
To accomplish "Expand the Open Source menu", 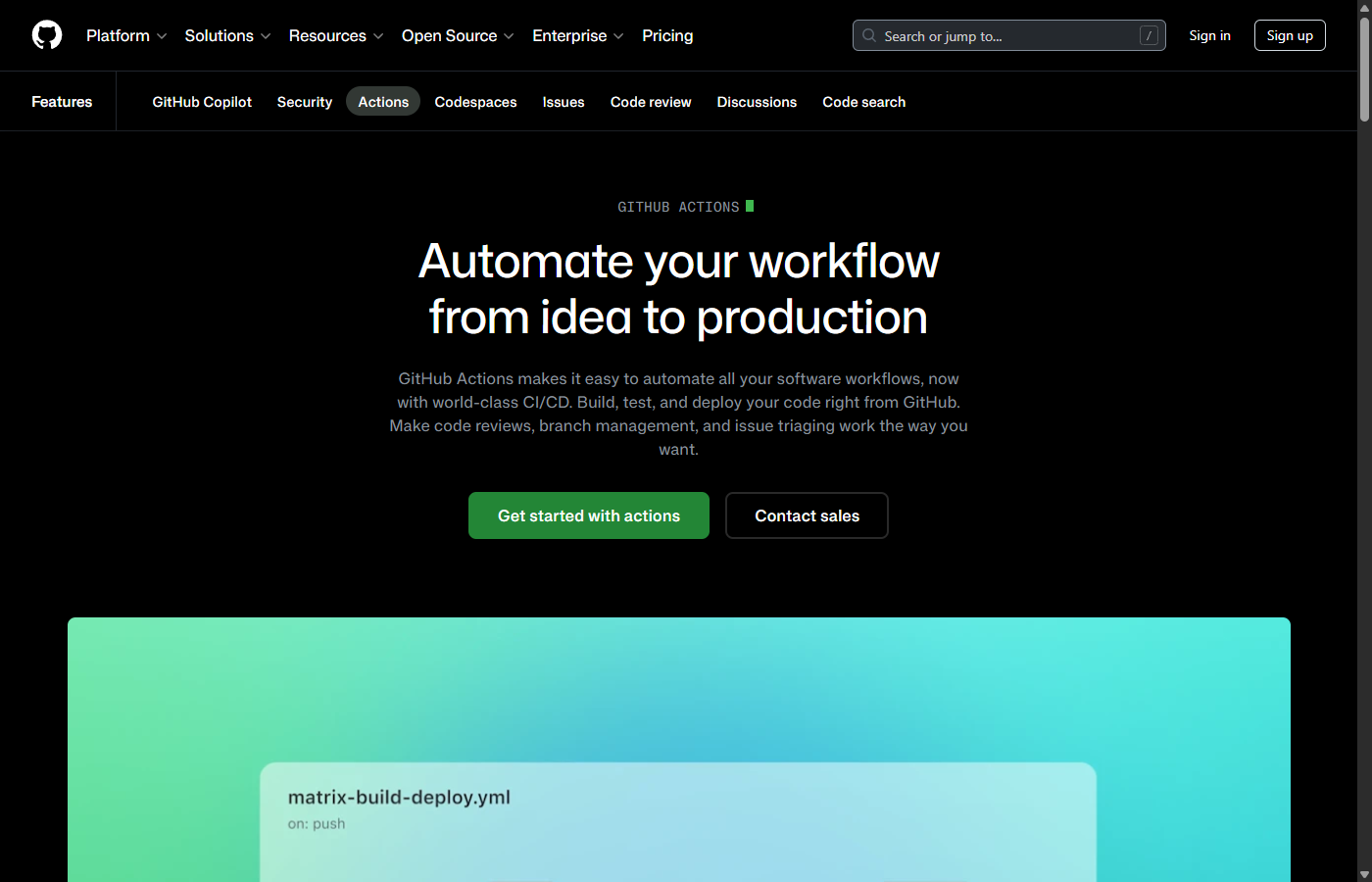I will pos(450,35).
